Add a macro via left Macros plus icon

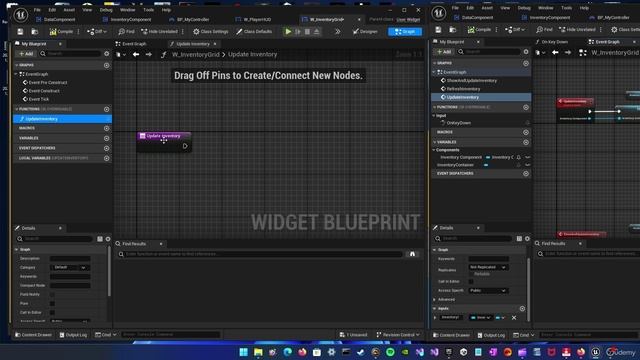pos(107,128)
